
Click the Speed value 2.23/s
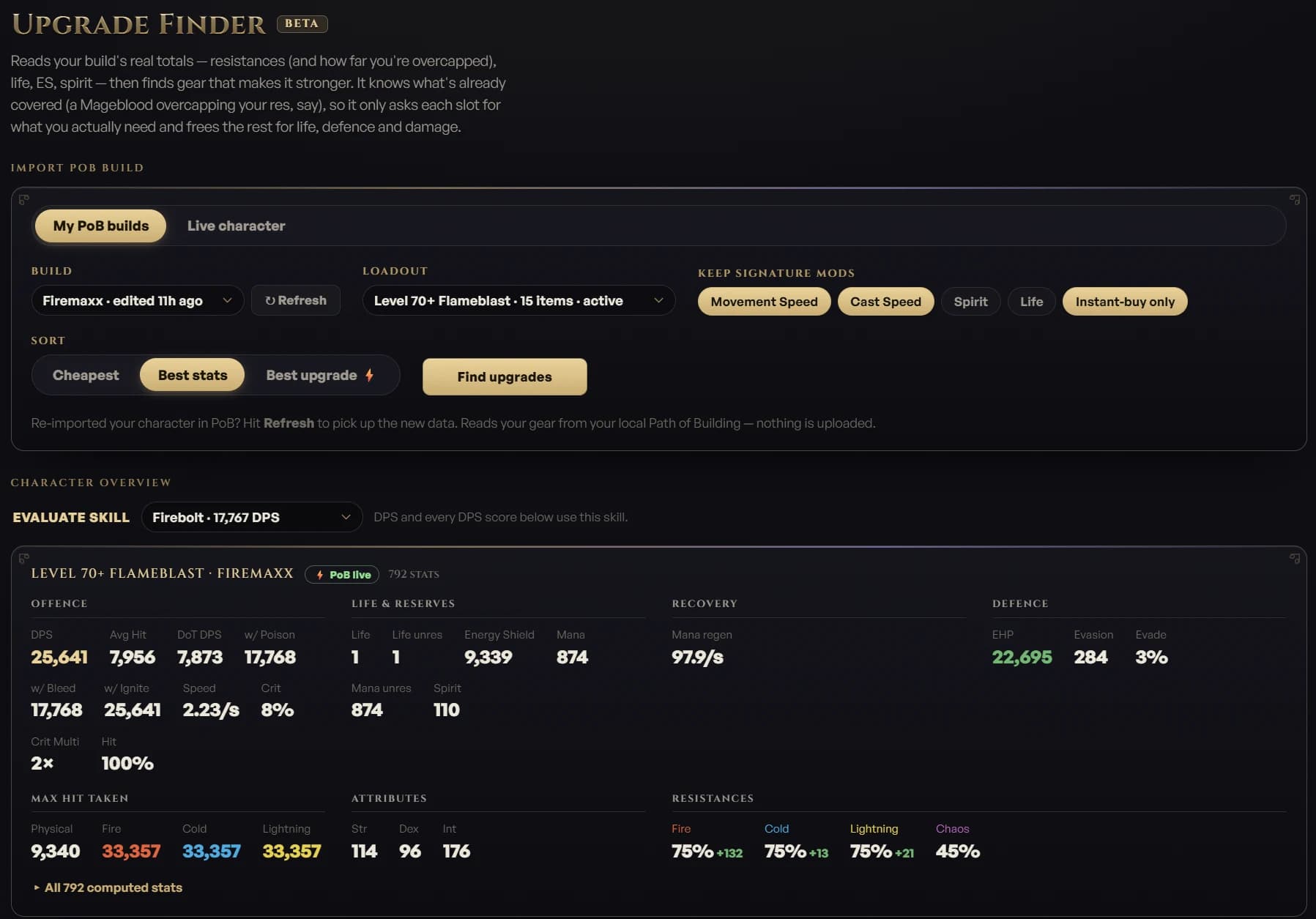[211, 710]
